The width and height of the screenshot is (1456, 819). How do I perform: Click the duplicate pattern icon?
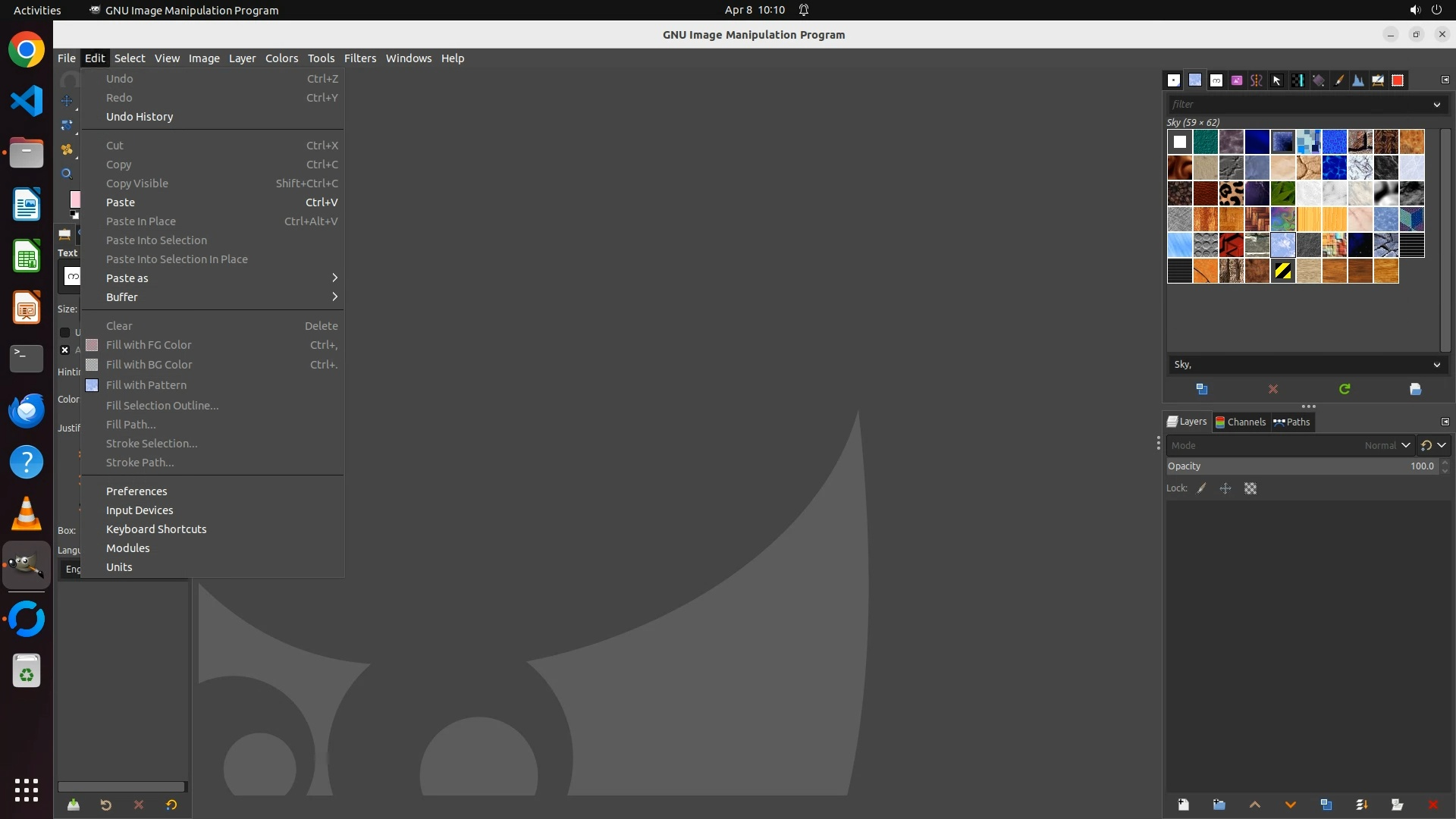(x=1202, y=389)
